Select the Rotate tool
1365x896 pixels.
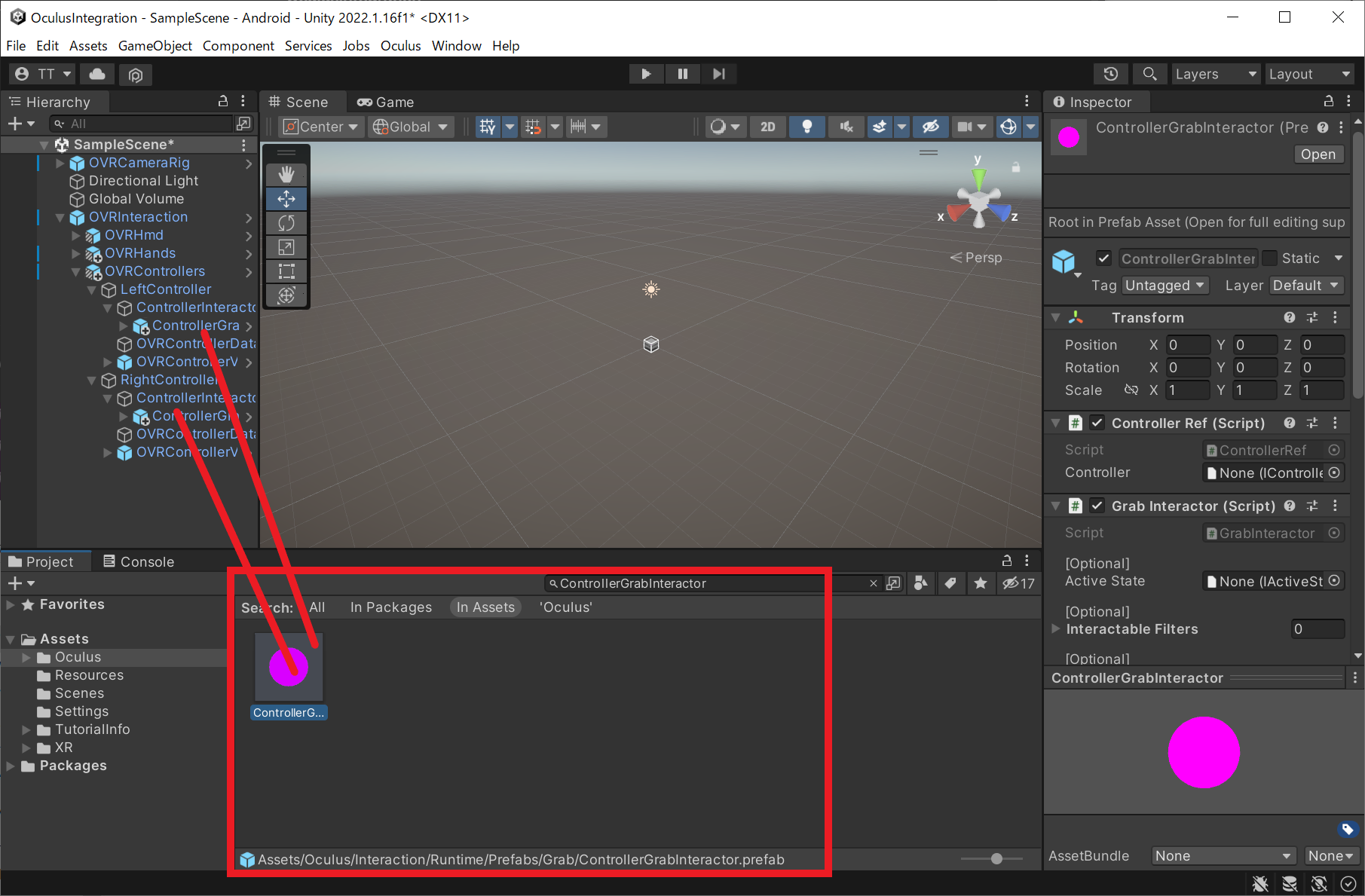point(286,223)
